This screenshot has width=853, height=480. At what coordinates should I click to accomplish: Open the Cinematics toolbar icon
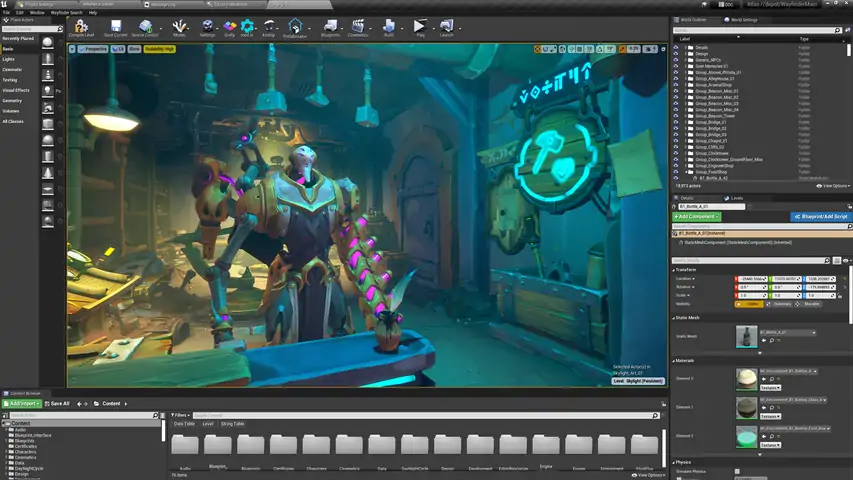click(358, 27)
